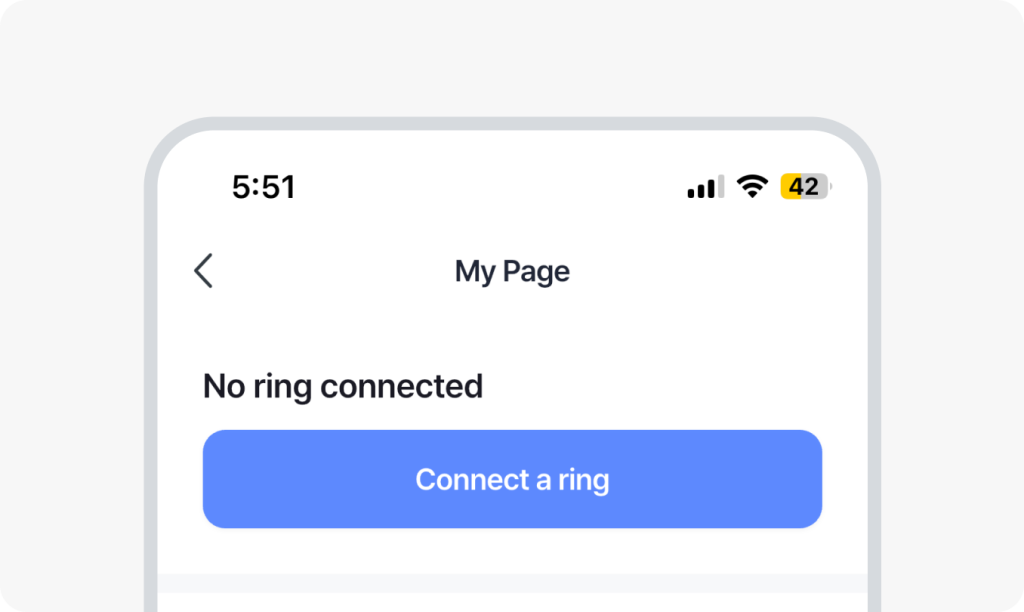Image resolution: width=1024 pixels, height=612 pixels.
Task: Tap the mobile signal strength indicator
Action: tap(705, 187)
